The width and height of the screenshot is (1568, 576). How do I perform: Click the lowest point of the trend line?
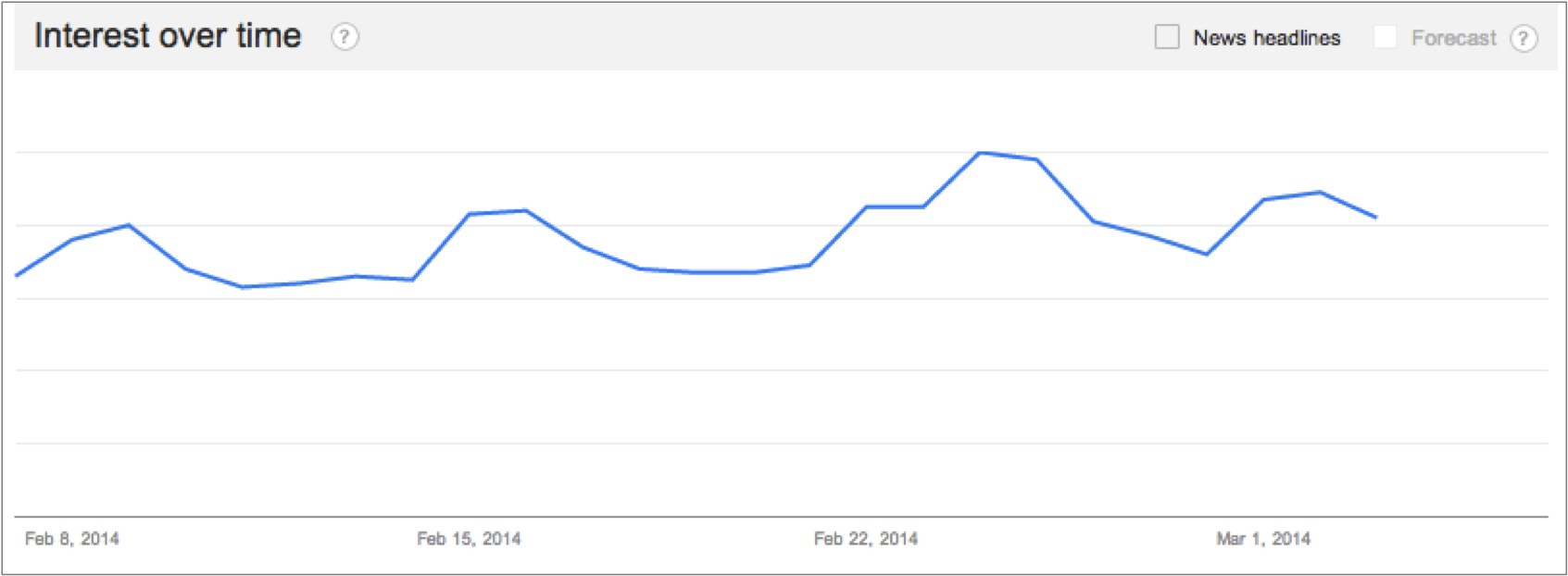[242, 287]
